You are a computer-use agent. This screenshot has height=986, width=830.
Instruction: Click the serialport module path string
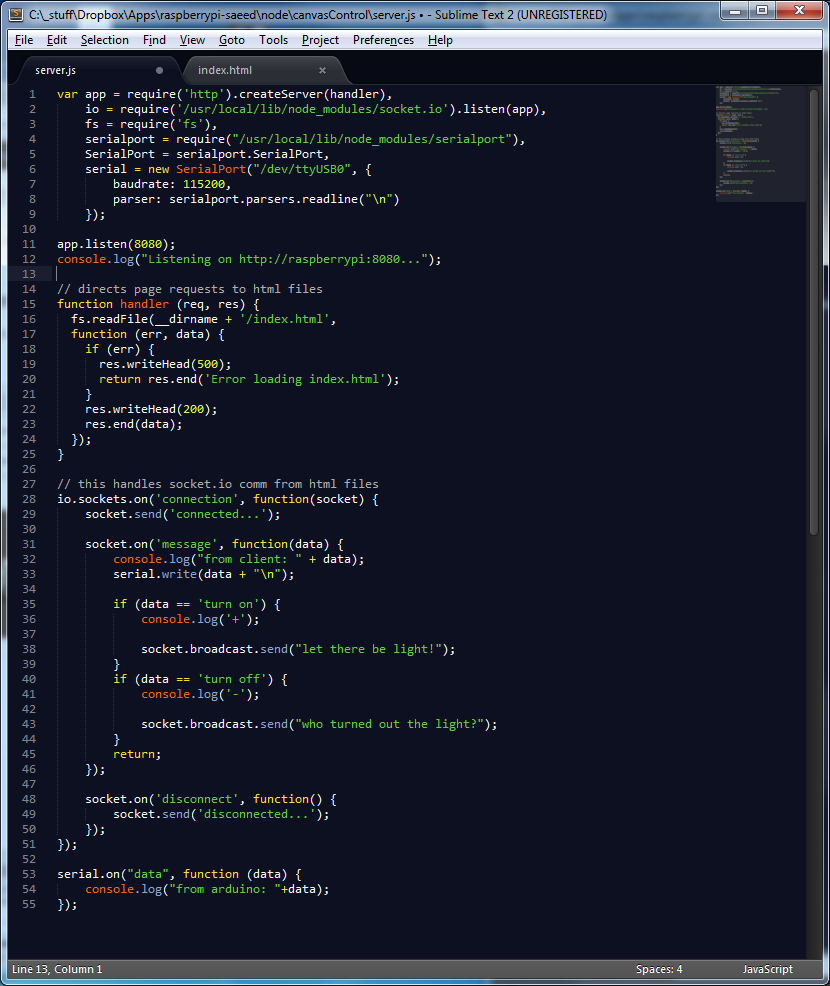pos(372,139)
